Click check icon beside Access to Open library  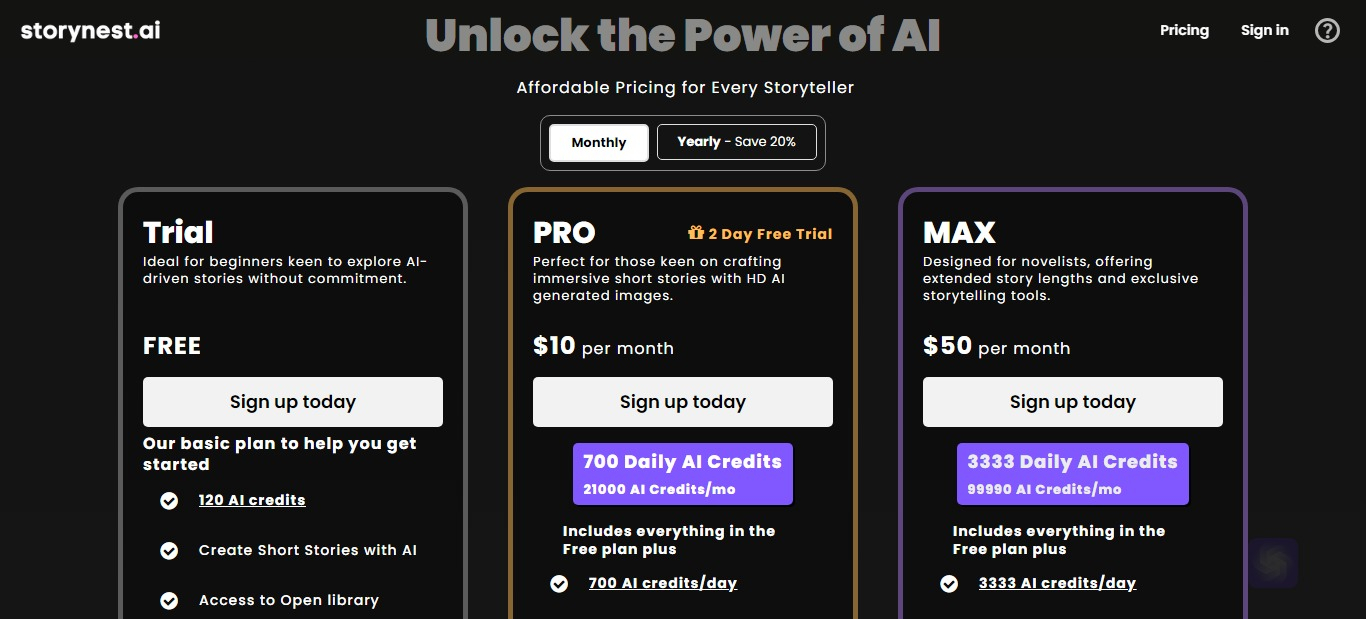(169, 600)
